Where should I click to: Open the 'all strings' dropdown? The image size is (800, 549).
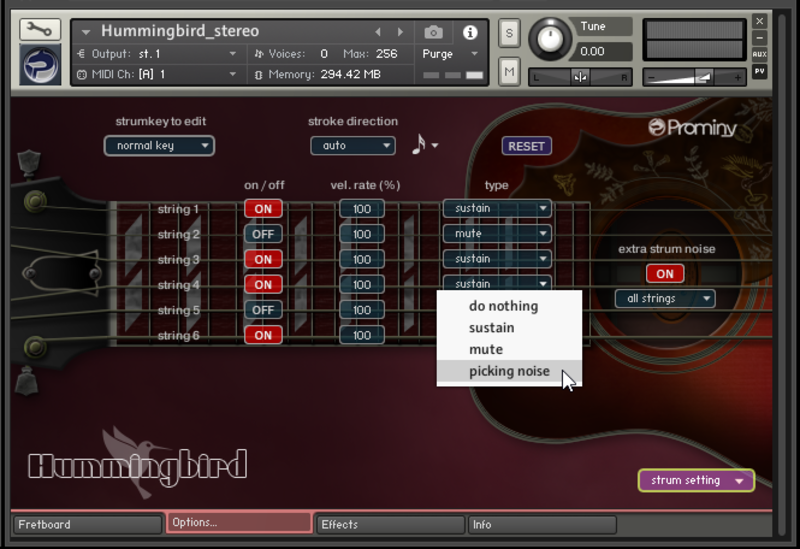(x=665, y=298)
